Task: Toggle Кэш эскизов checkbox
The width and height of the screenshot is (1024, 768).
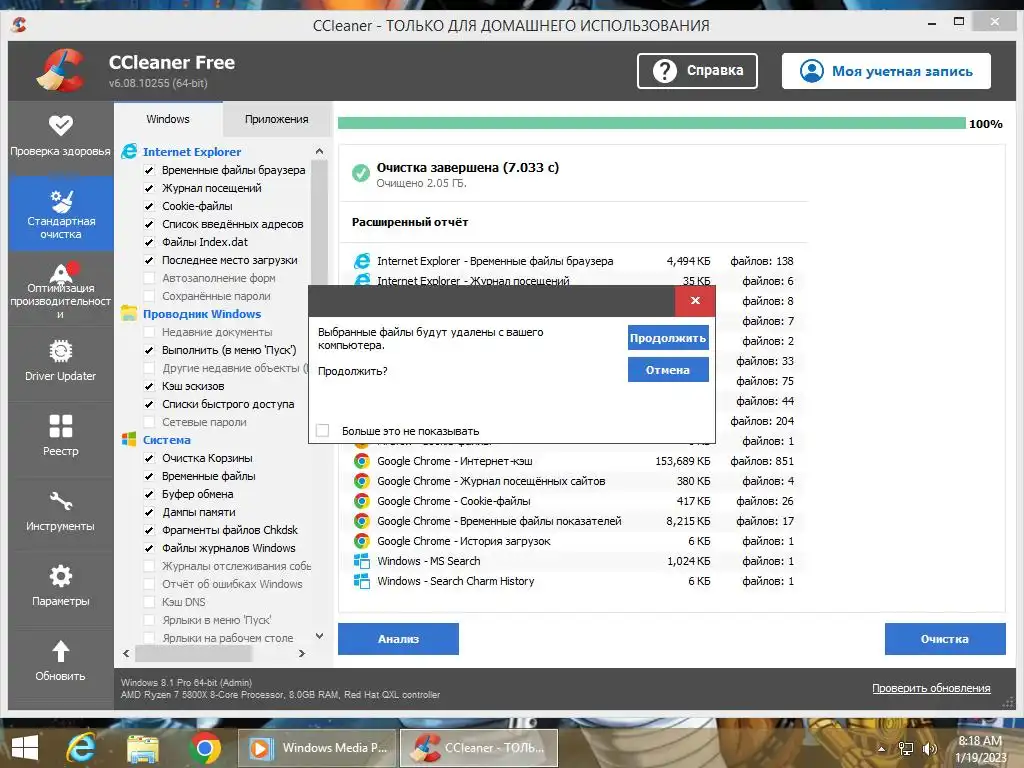Action: pos(149,386)
